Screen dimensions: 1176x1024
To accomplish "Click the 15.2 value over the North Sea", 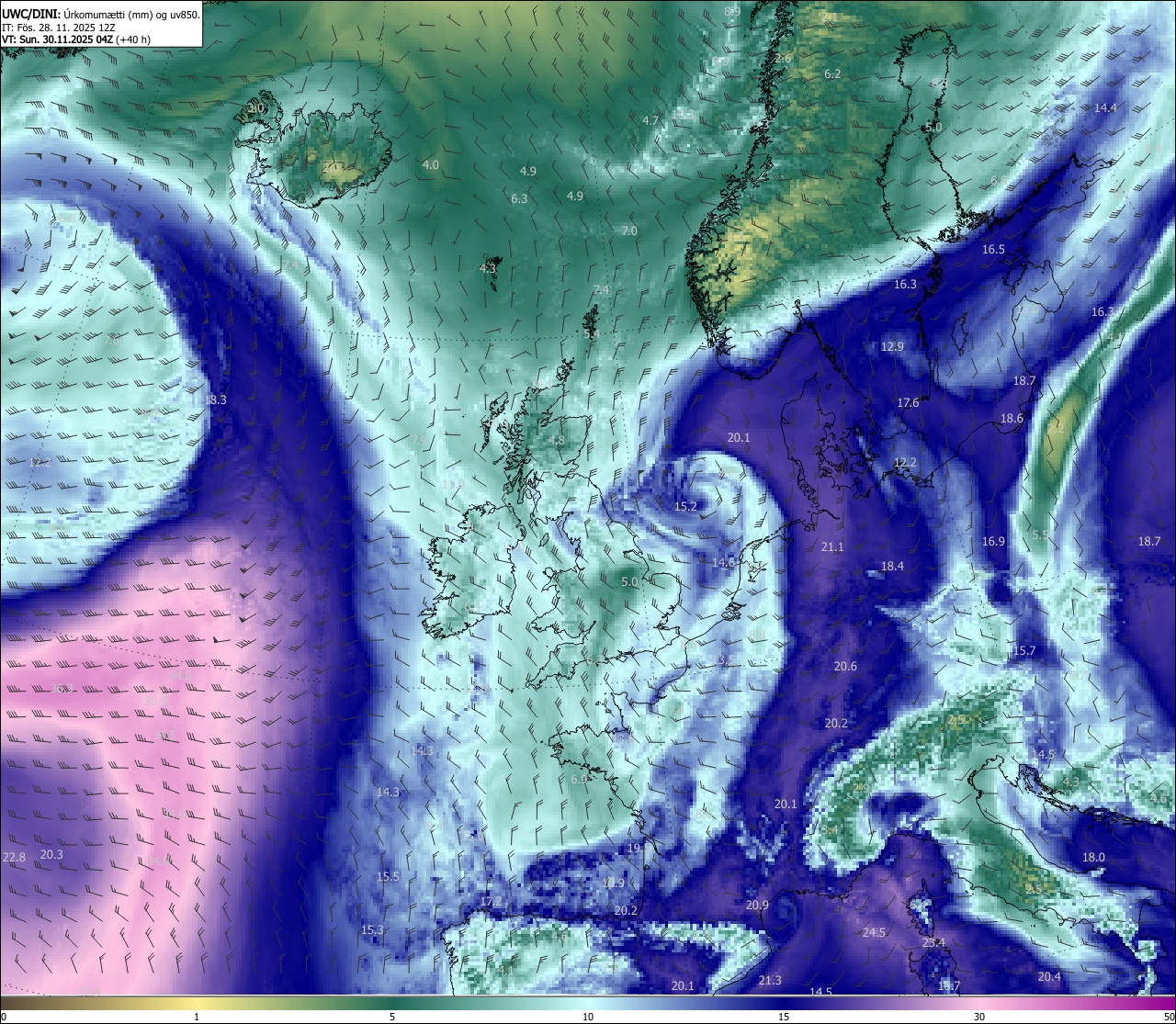I will [685, 506].
